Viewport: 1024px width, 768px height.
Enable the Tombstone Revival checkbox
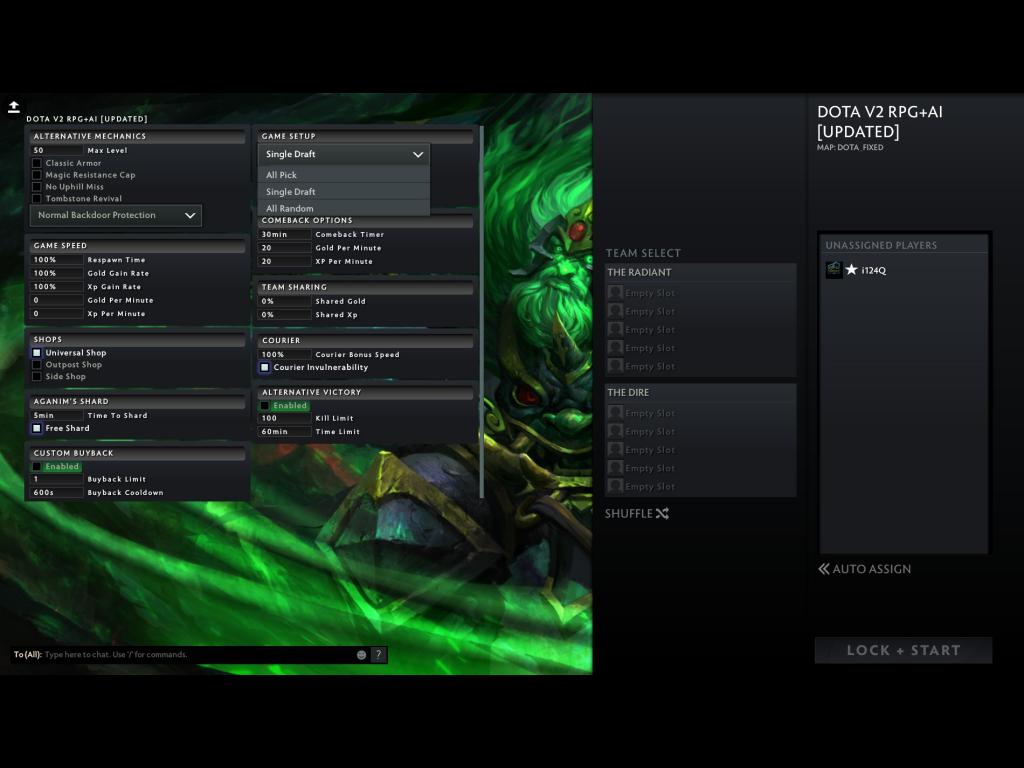click(x=37, y=199)
